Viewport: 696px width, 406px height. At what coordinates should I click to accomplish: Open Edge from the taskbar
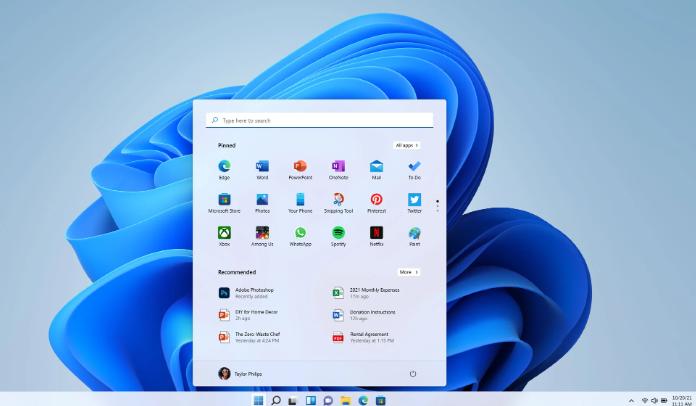pos(363,400)
